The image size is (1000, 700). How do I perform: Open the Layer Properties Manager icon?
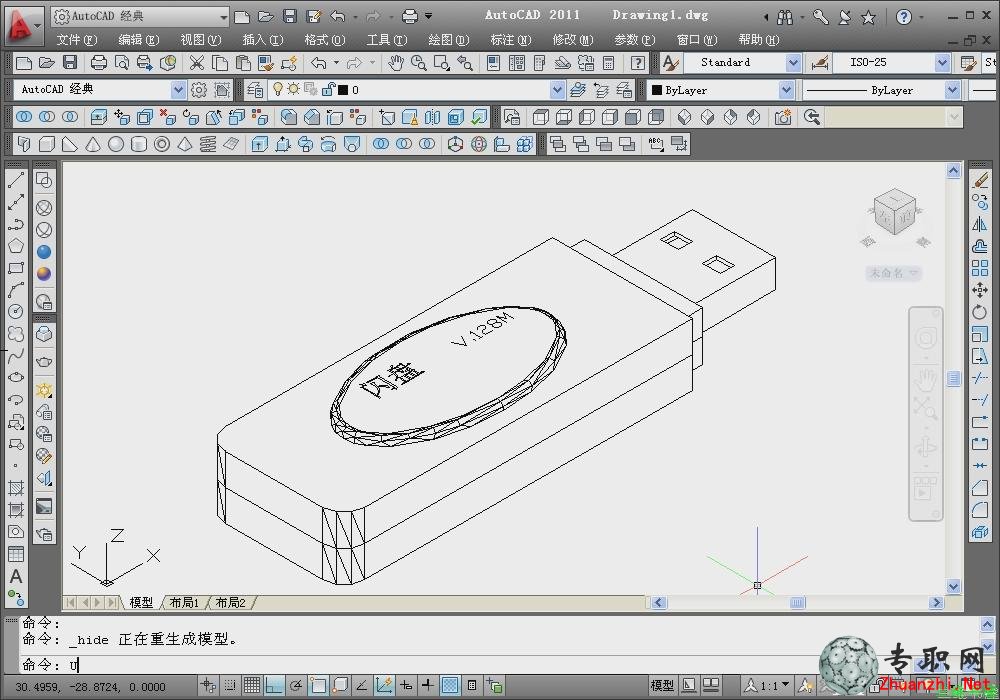[x=255, y=90]
